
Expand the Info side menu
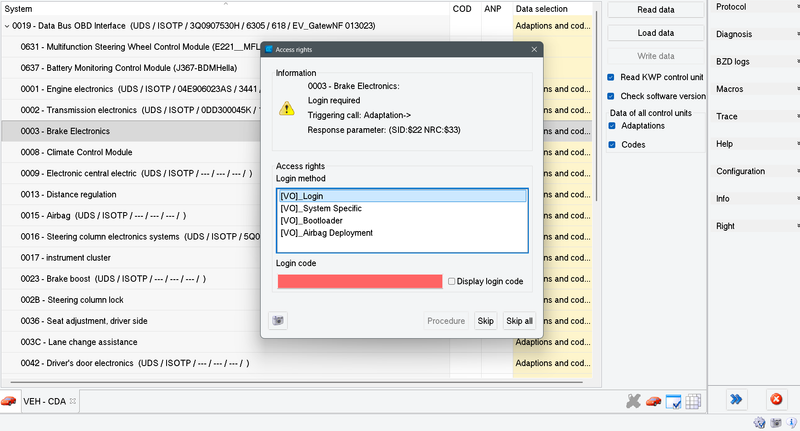pos(754,199)
